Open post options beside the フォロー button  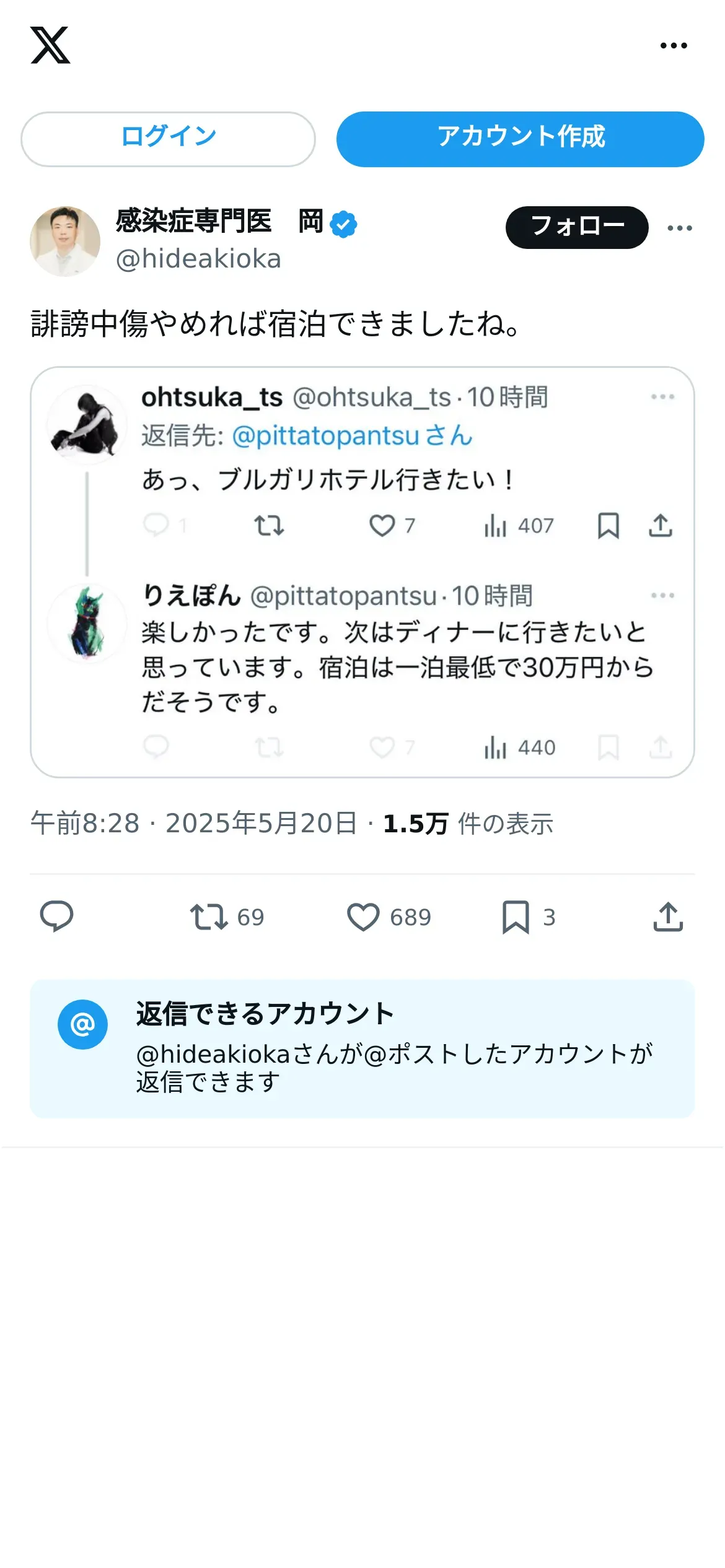pyautogui.click(x=680, y=228)
